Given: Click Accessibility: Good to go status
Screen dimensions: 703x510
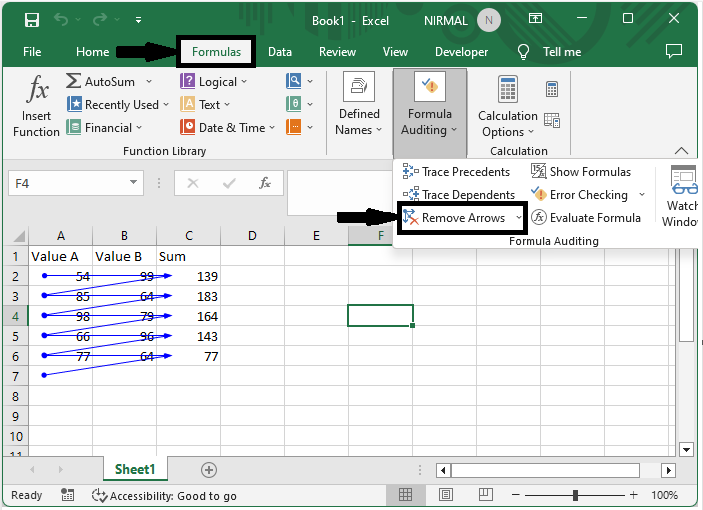Looking at the screenshot, I should 164,496.
